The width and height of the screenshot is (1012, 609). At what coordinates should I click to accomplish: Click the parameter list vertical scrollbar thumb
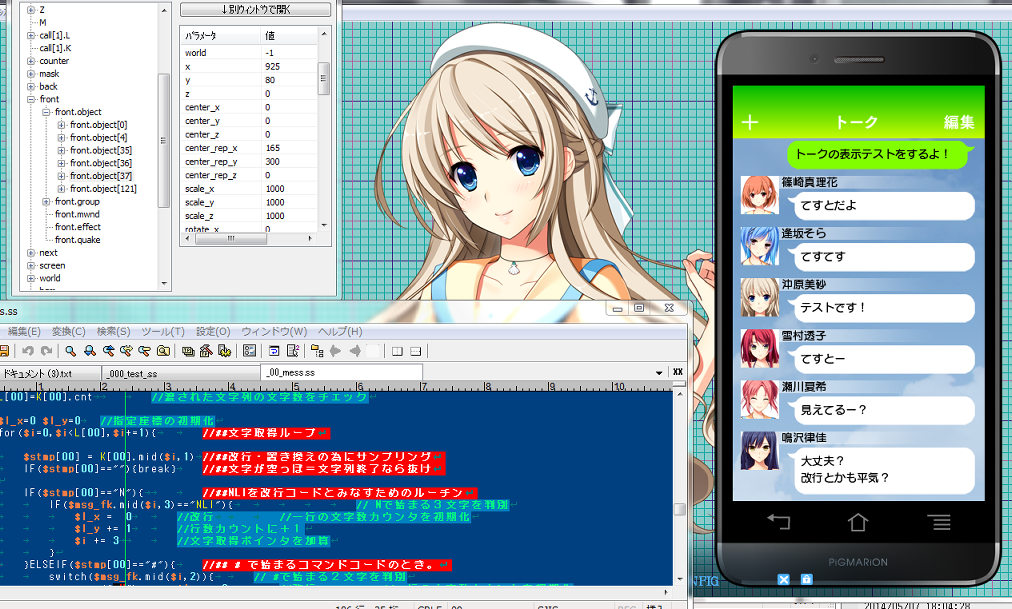pos(323,75)
